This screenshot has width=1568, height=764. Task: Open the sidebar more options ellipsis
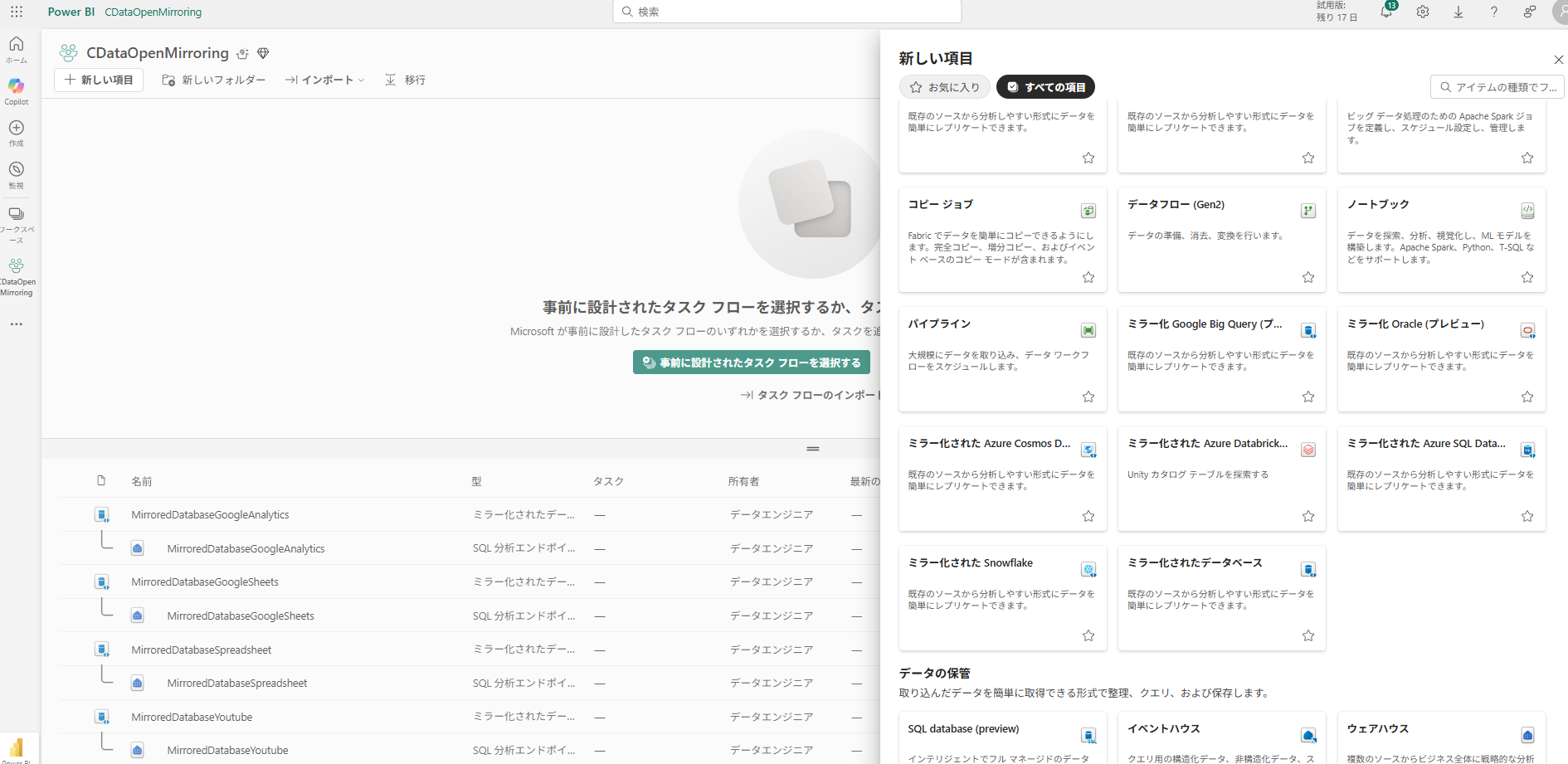click(17, 324)
